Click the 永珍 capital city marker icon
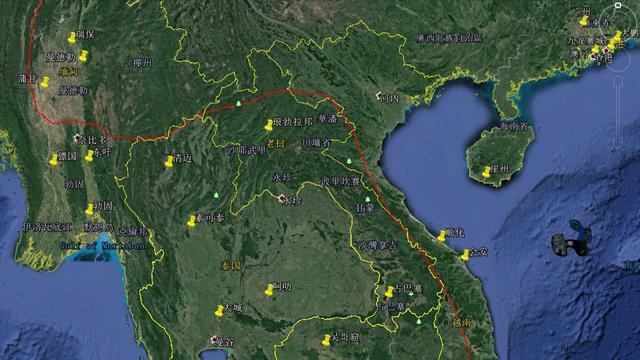 281,199
